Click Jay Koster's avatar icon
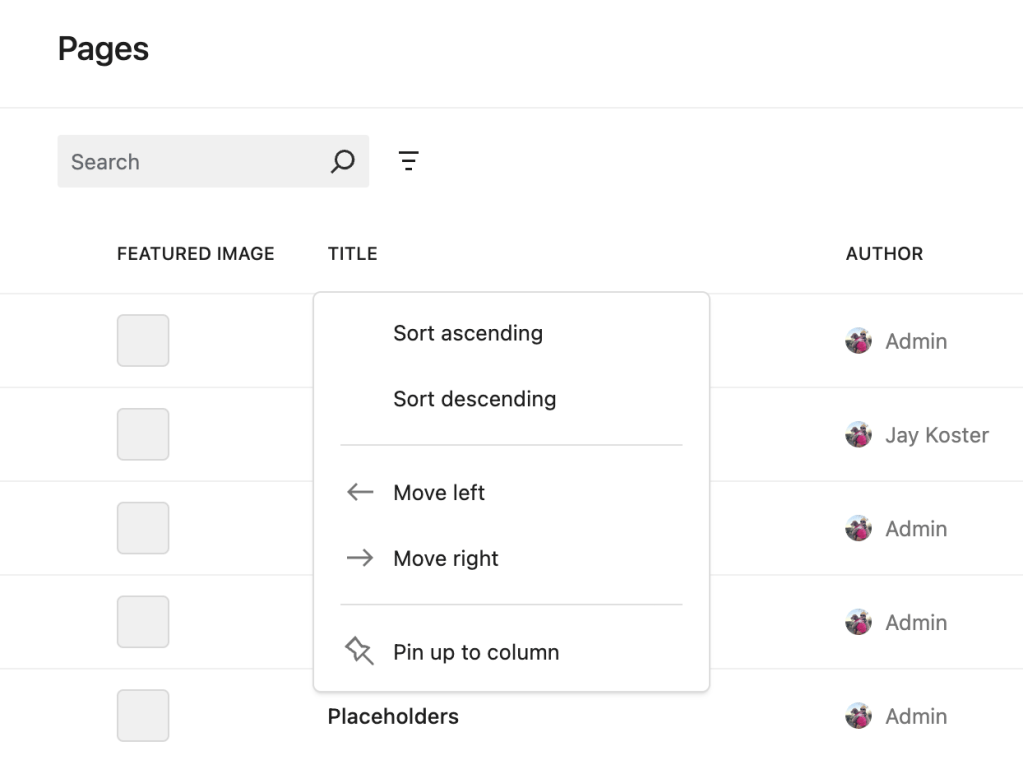This screenshot has height=760, width=1023. [858, 435]
